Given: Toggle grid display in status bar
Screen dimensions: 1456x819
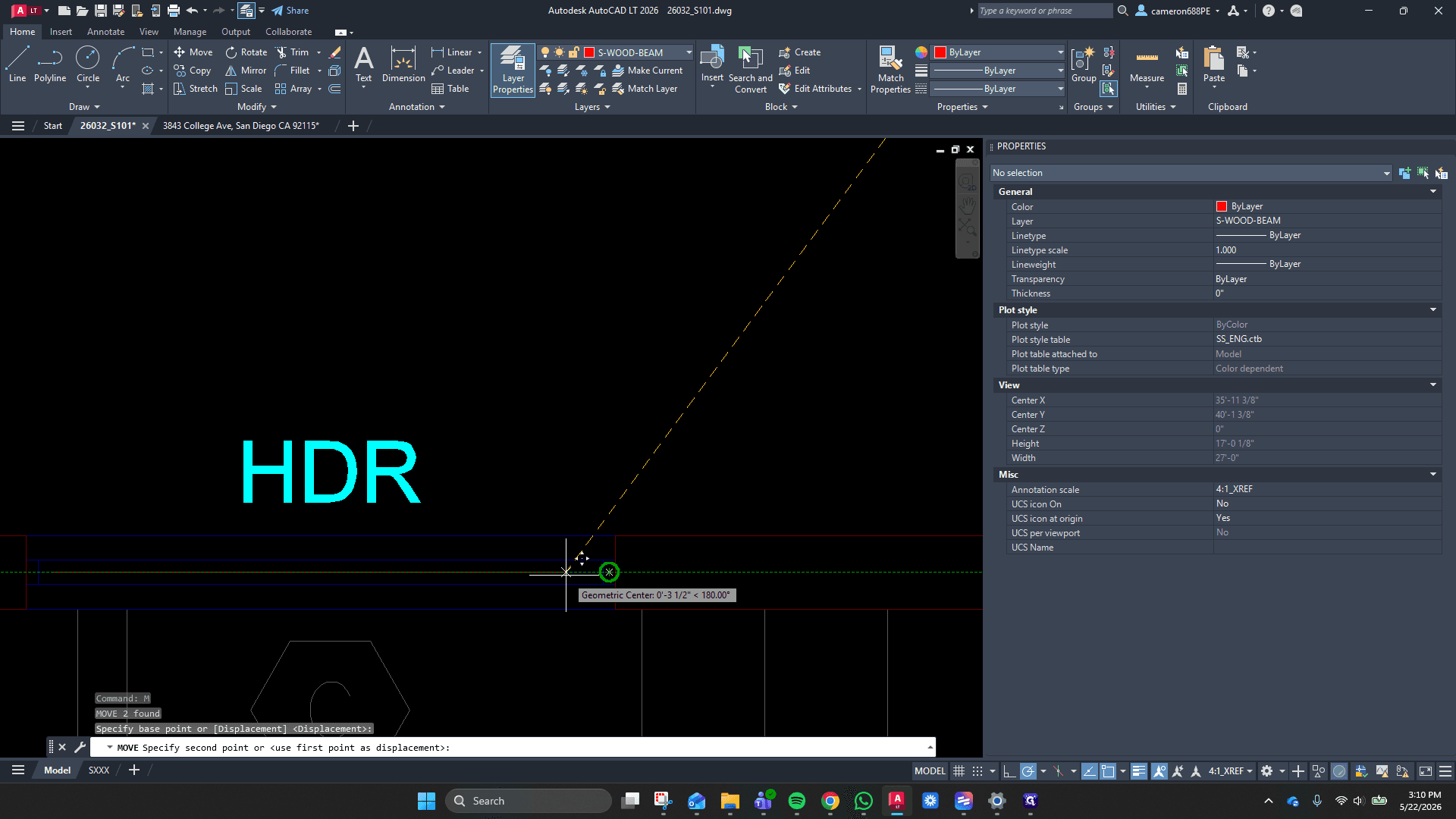Looking at the screenshot, I should click(959, 771).
